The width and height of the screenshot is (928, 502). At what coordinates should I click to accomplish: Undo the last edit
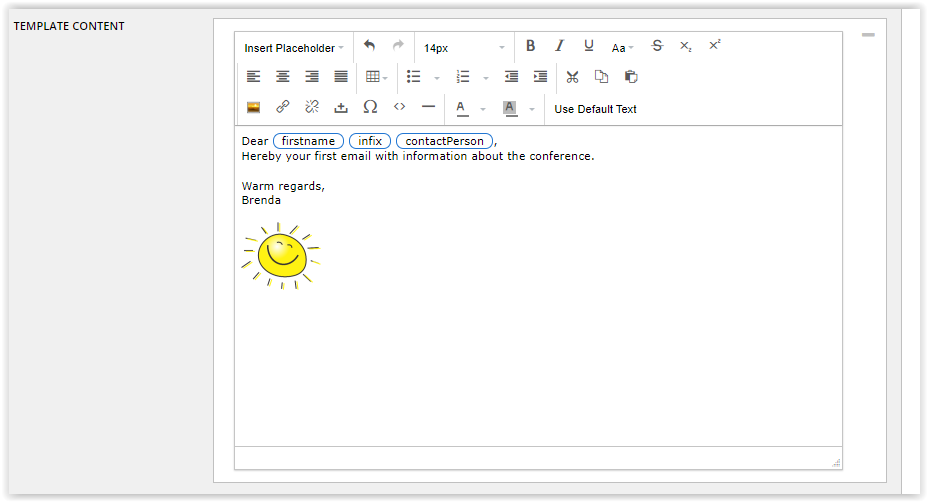coord(370,46)
